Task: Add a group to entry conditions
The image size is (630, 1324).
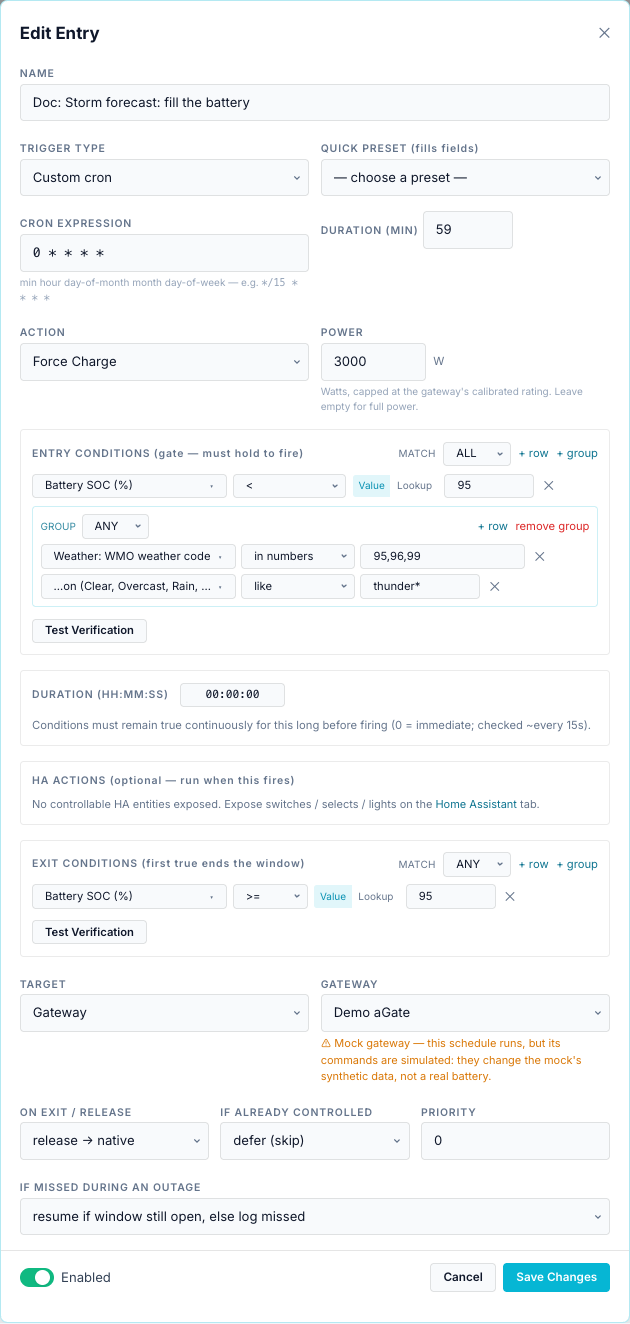Action: [x=577, y=453]
